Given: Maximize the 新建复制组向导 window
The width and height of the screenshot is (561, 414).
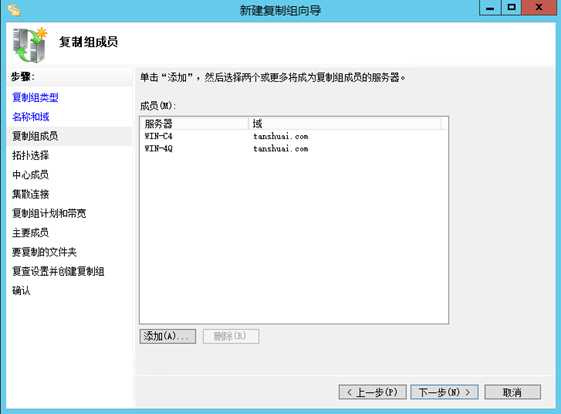Looking at the screenshot, I should click(x=512, y=8).
